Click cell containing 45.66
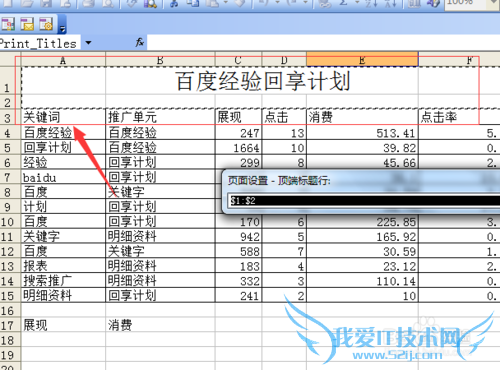This screenshot has width=500, height=370. coord(362,162)
